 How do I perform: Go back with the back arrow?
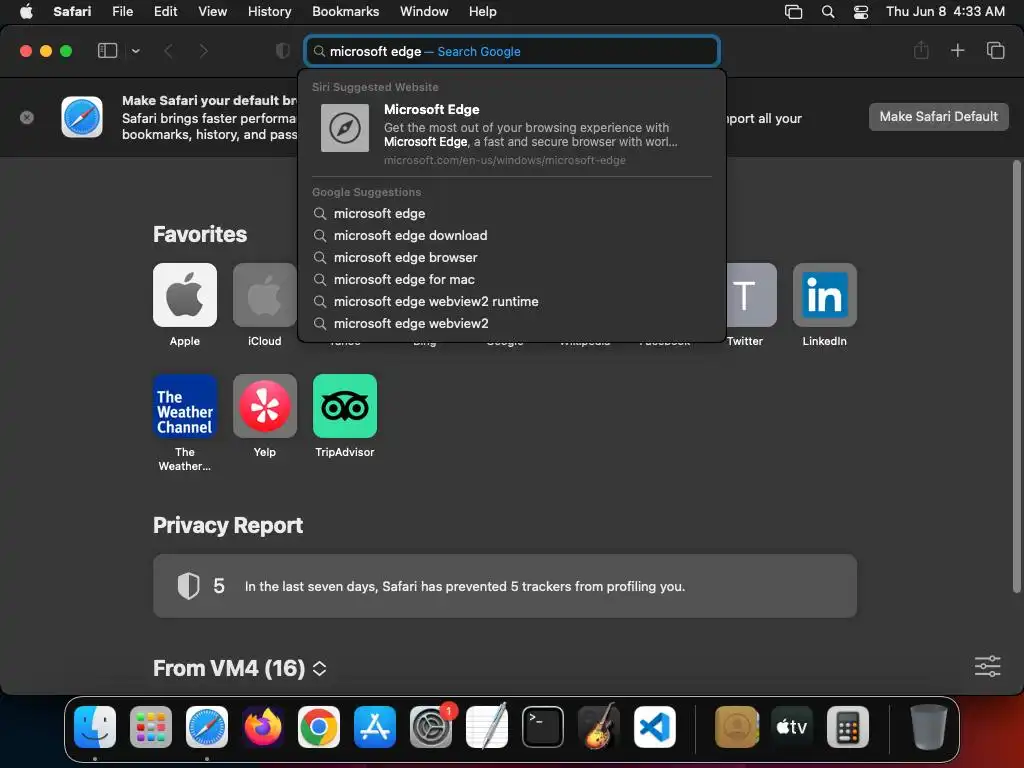(168, 51)
